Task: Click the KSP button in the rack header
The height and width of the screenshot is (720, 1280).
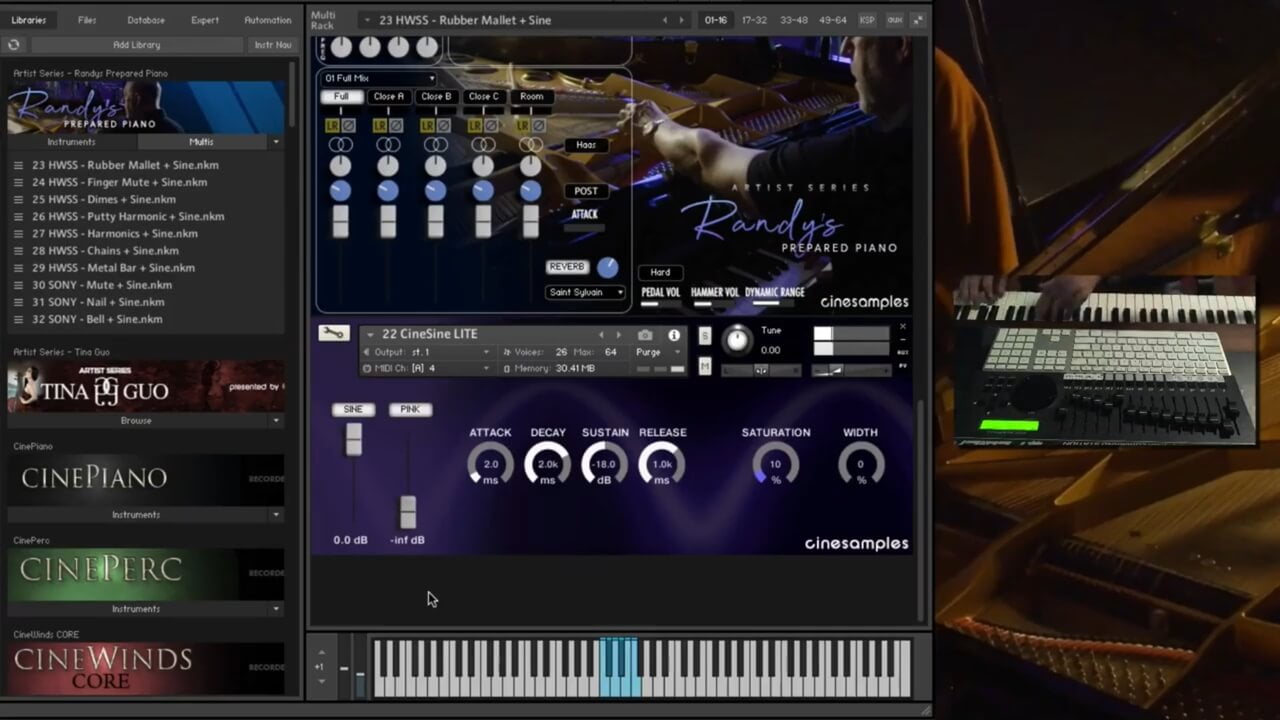Action: coord(868,20)
